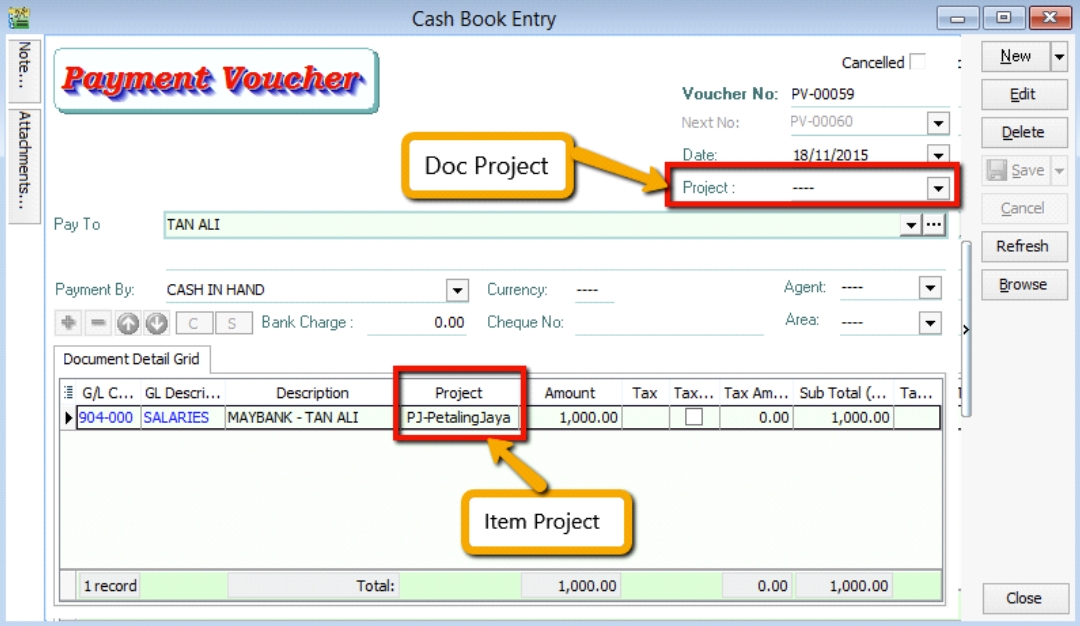Click the add row plus icon
1080x626 pixels.
[69, 323]
